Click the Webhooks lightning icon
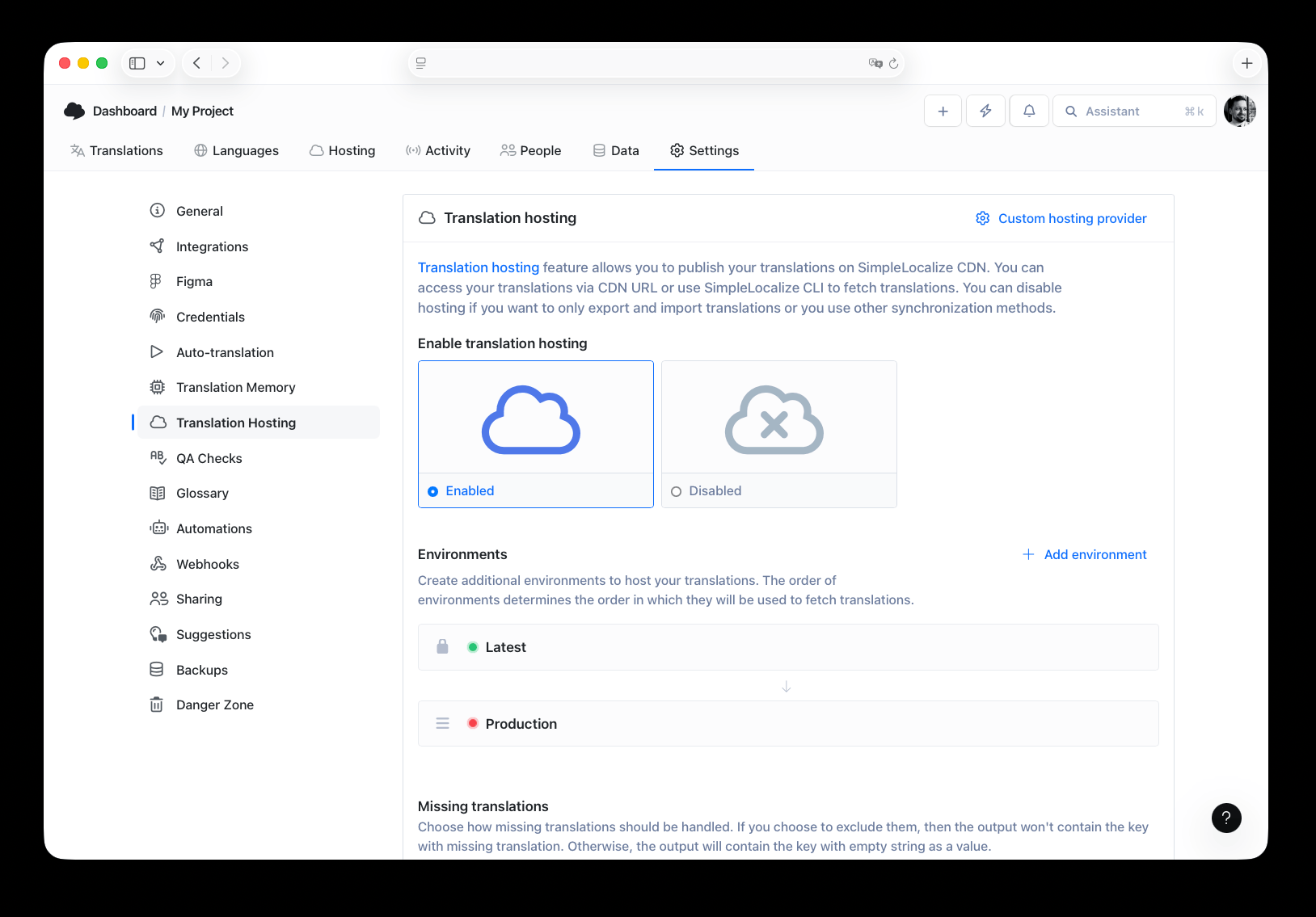Image resolution: width=1316 pixels, height=917 pixels. coord(158,563)
